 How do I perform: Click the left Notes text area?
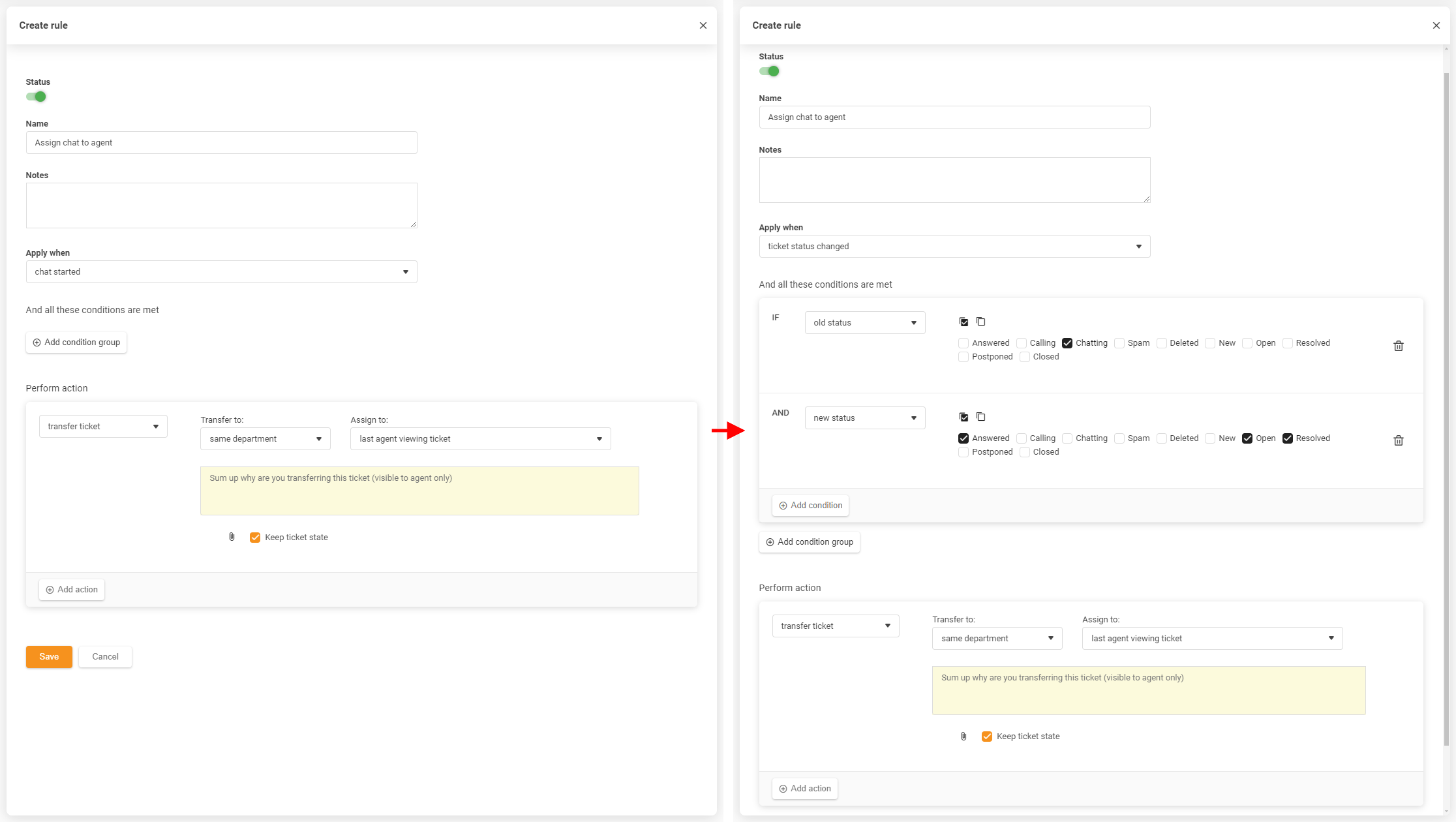pyautogui.click(x=221, y=205)
